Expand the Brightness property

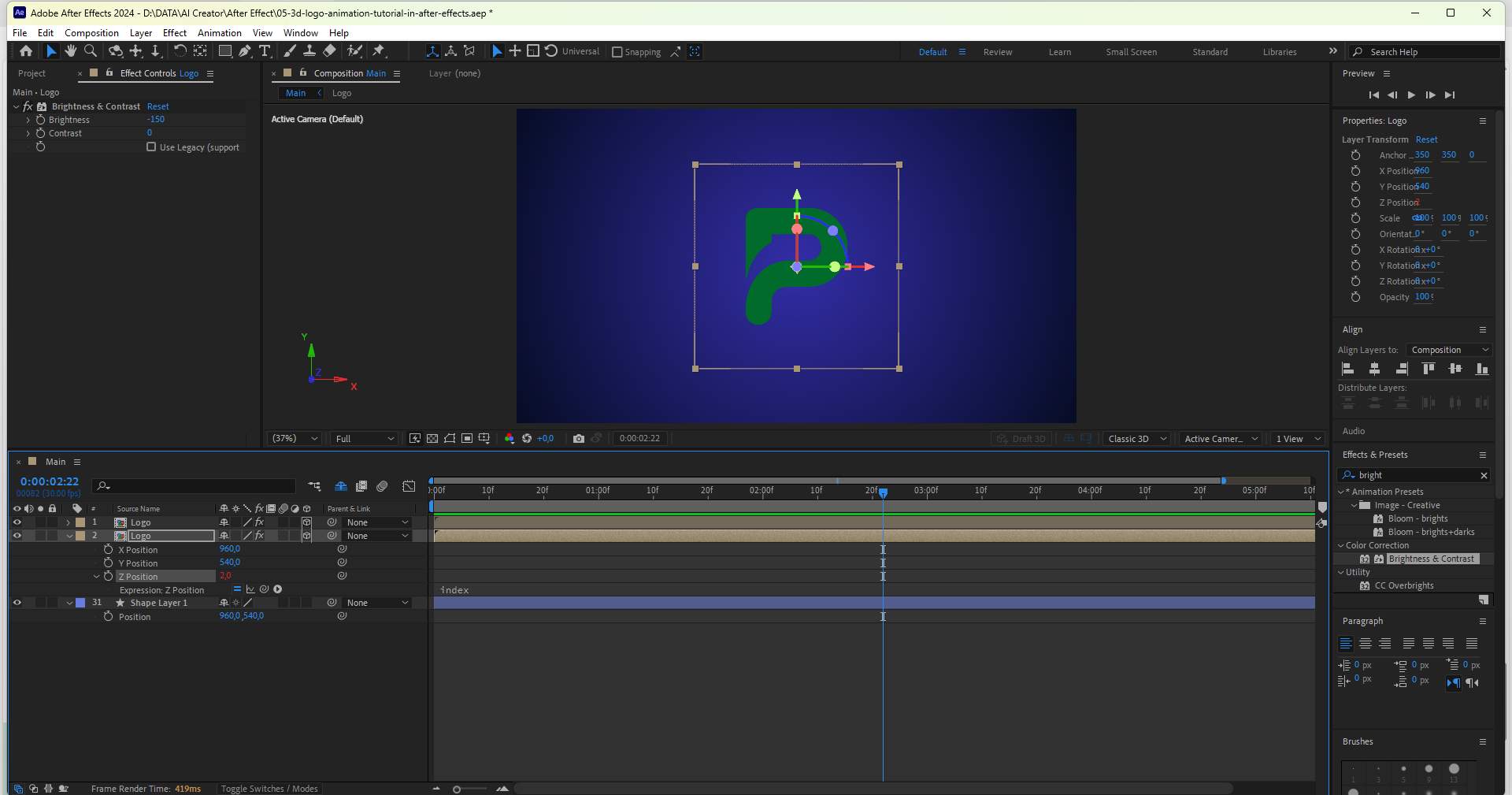click(28, 120)
